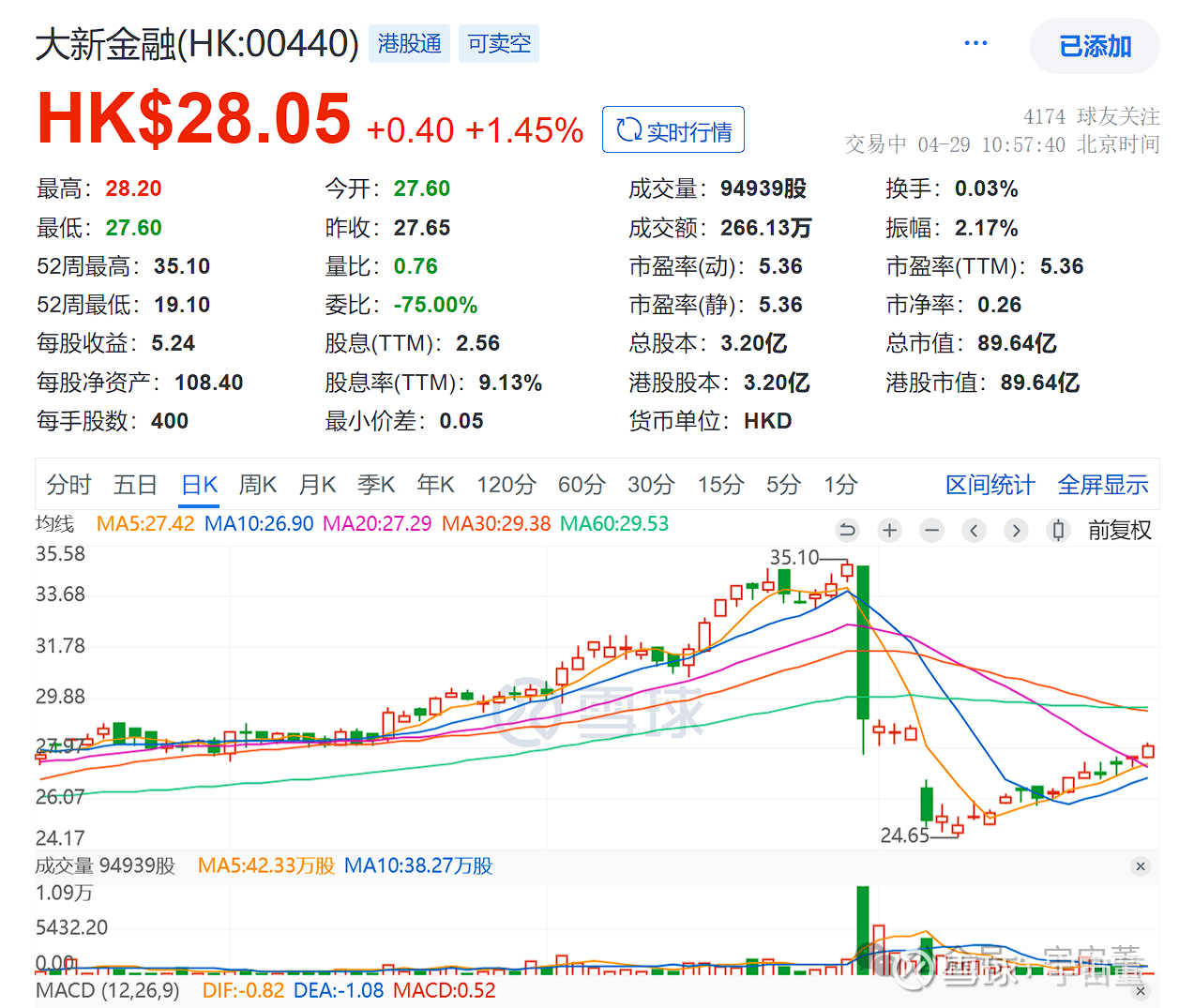Switch to the 五日 chart tab
Viewport: 1179px width, 1008px height.
point(135,485)
